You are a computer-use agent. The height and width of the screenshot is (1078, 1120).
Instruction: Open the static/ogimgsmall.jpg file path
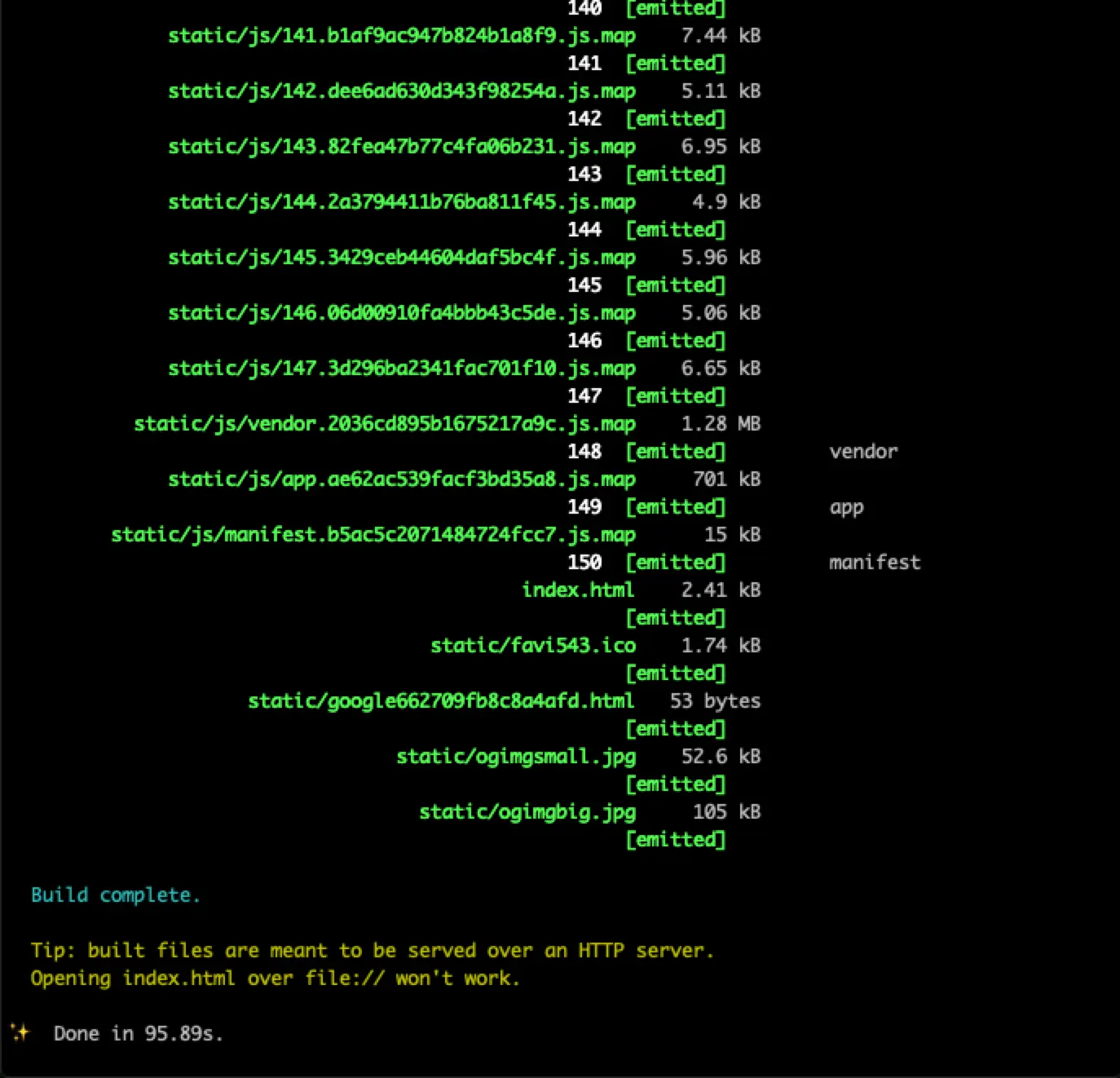click(516, 756)
